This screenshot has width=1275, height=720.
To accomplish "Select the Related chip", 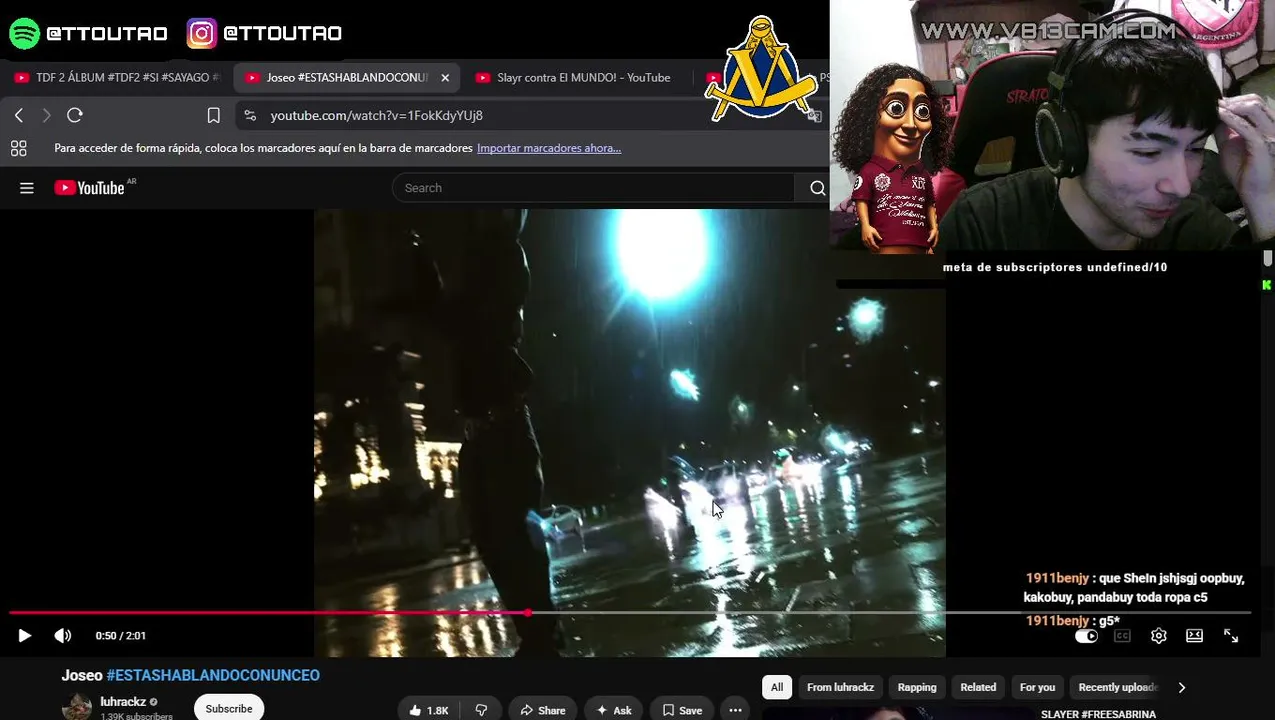I will pos(978,687).
